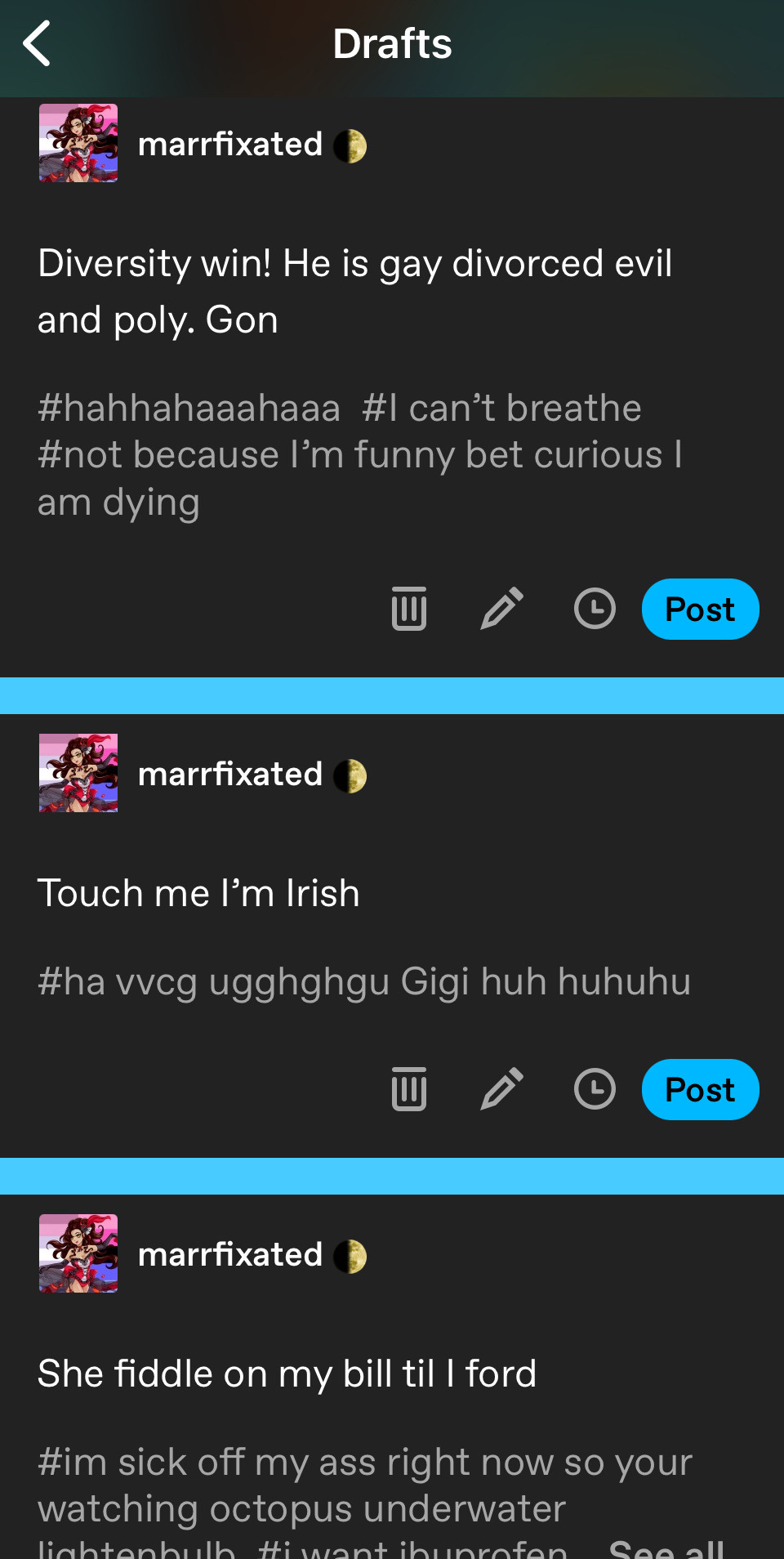This screenshot has height=1559, width=784.
Task: Open the #hahhahaaahaaa tag
Action: coord(189,409)
